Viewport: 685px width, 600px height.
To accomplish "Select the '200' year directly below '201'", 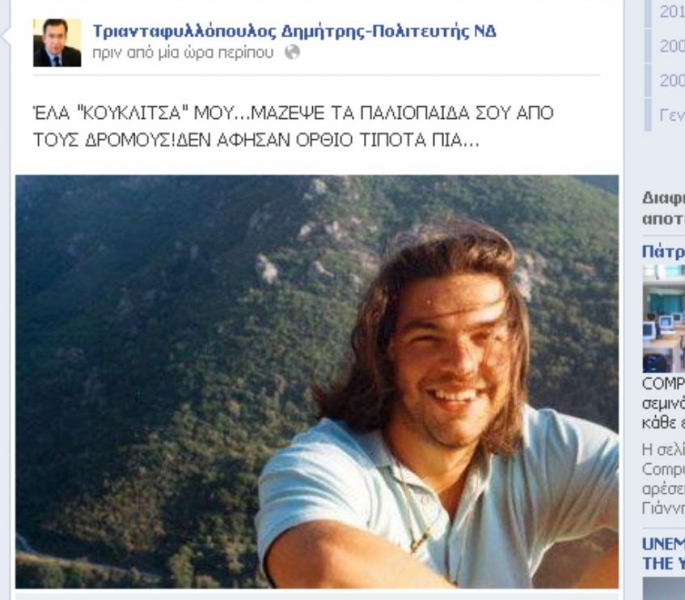I will pos(672,46).
